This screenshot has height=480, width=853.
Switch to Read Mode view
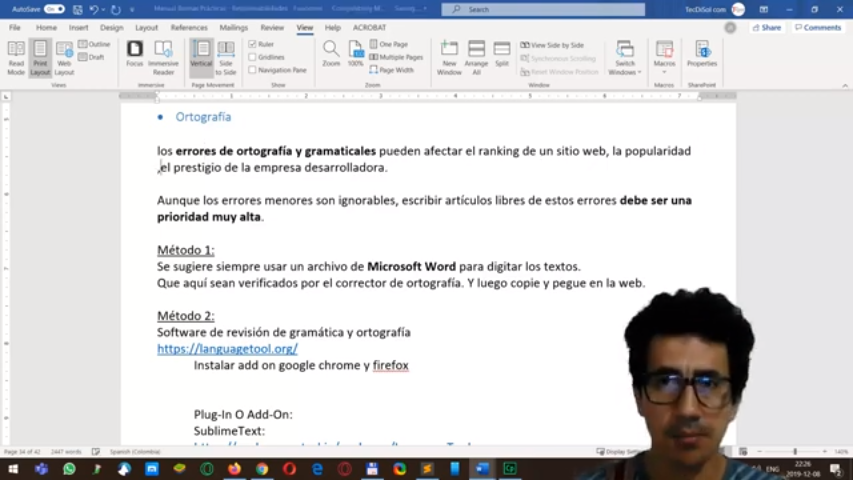[x=16, y=58]
